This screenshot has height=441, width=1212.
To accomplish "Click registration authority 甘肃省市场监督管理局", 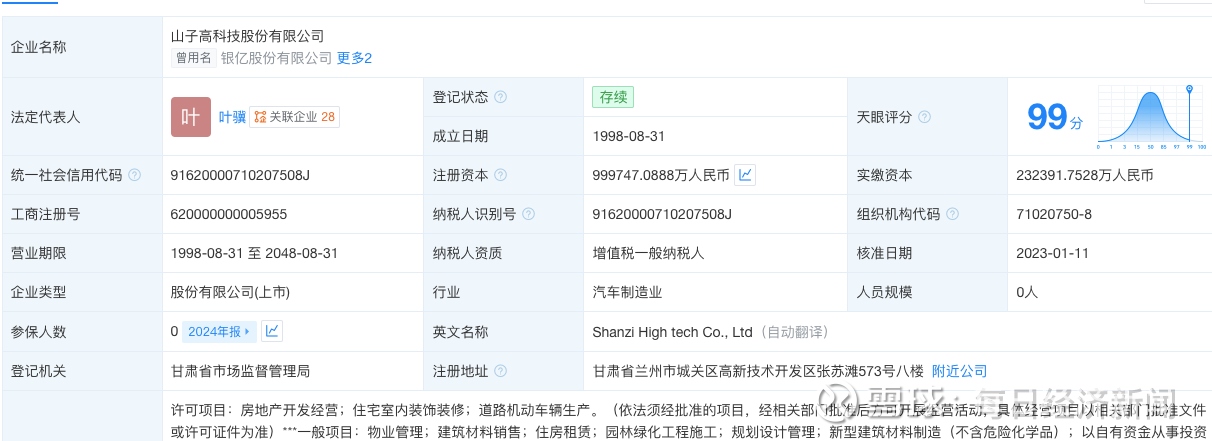I will pos(240,371).
